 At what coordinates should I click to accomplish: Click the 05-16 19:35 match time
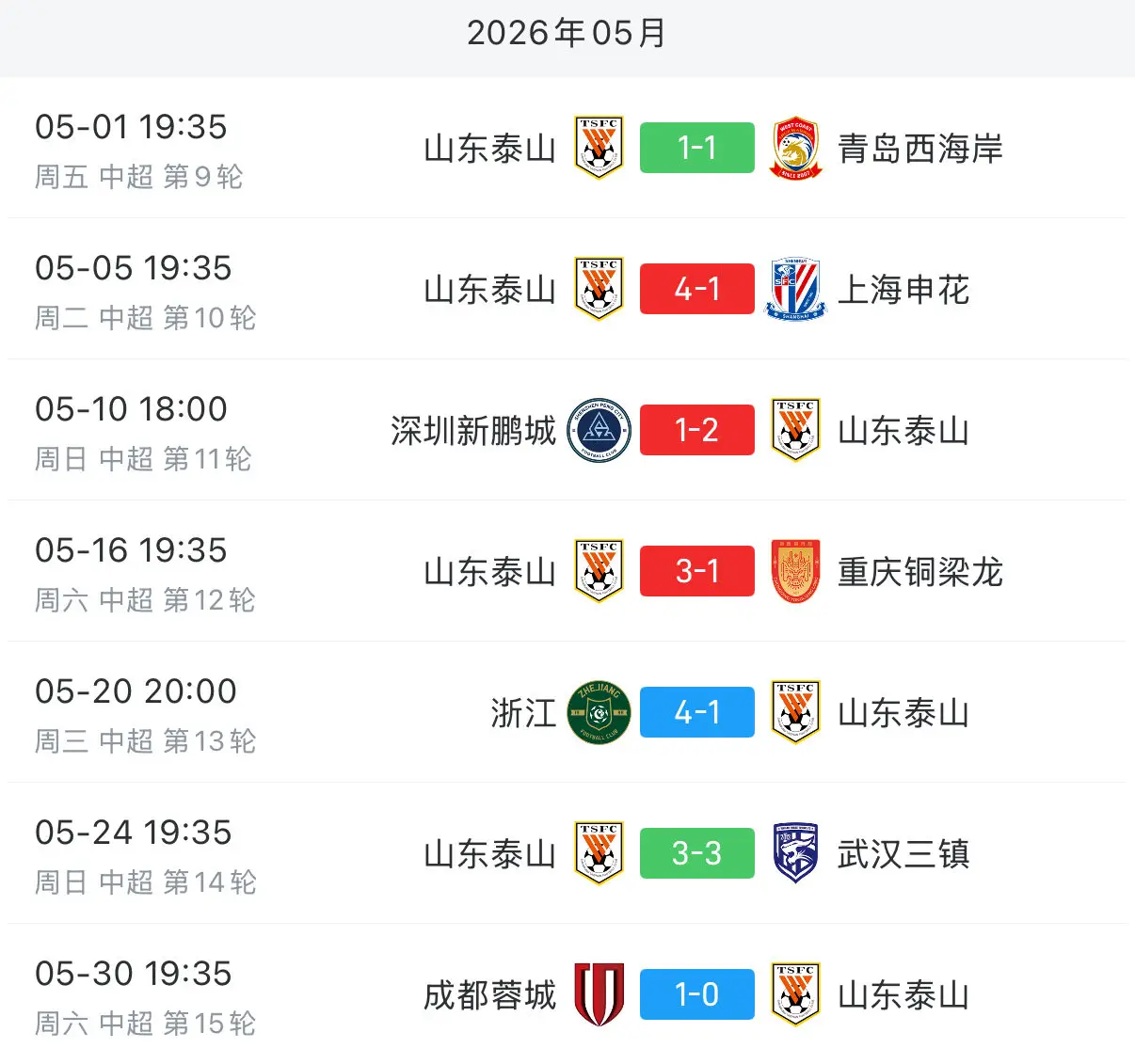[132, 550]
